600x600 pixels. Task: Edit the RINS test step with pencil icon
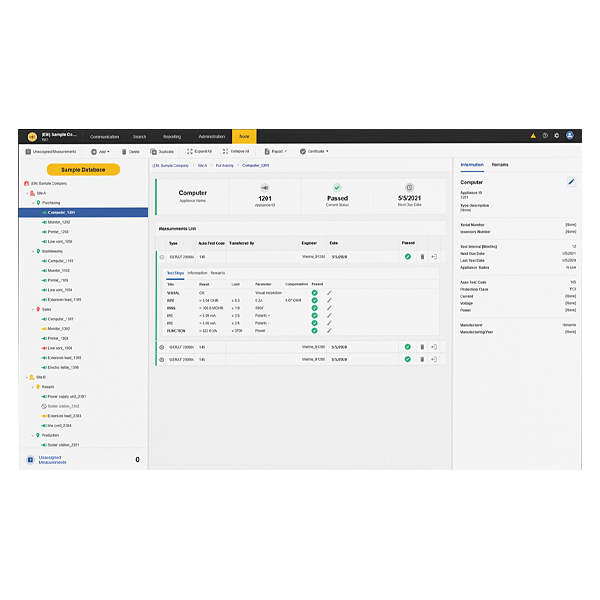point(329,308)
